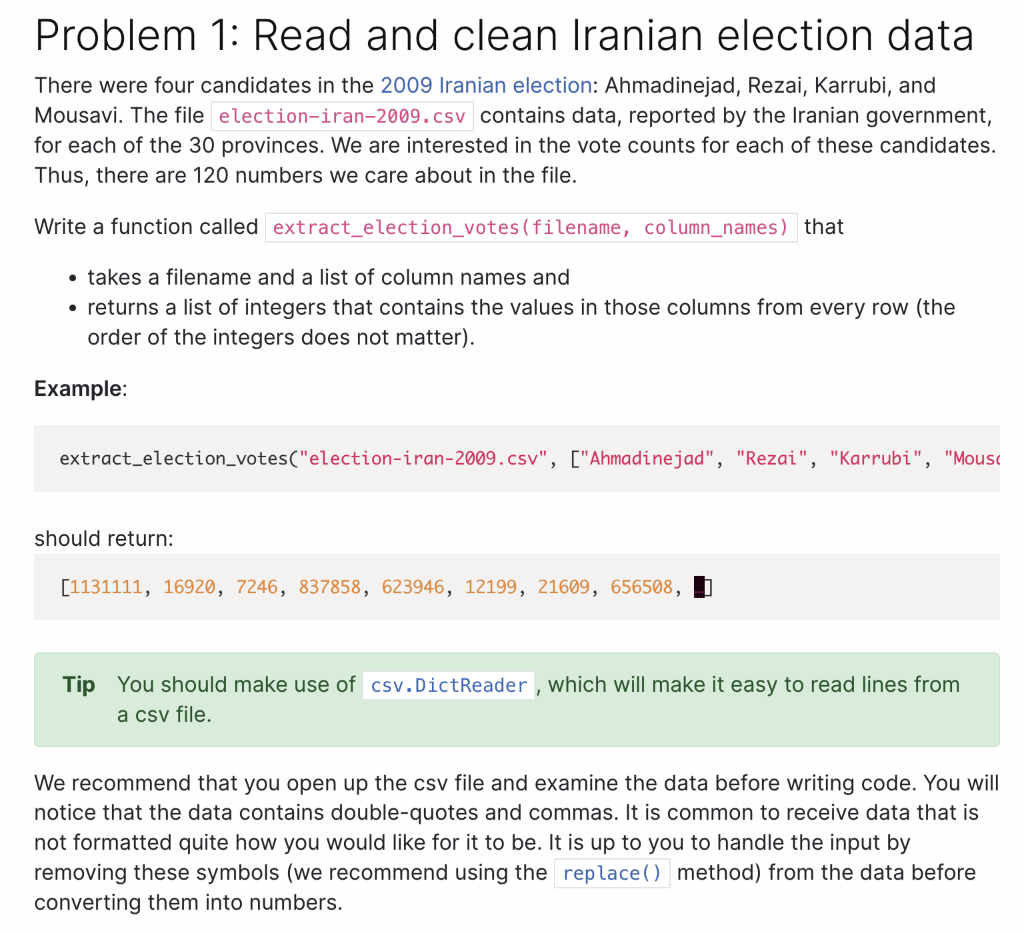Image resolution: width=1024 pixels, height=933 pixels.
Task: Click the number 656508 in the output
Action: pos(641,587)
